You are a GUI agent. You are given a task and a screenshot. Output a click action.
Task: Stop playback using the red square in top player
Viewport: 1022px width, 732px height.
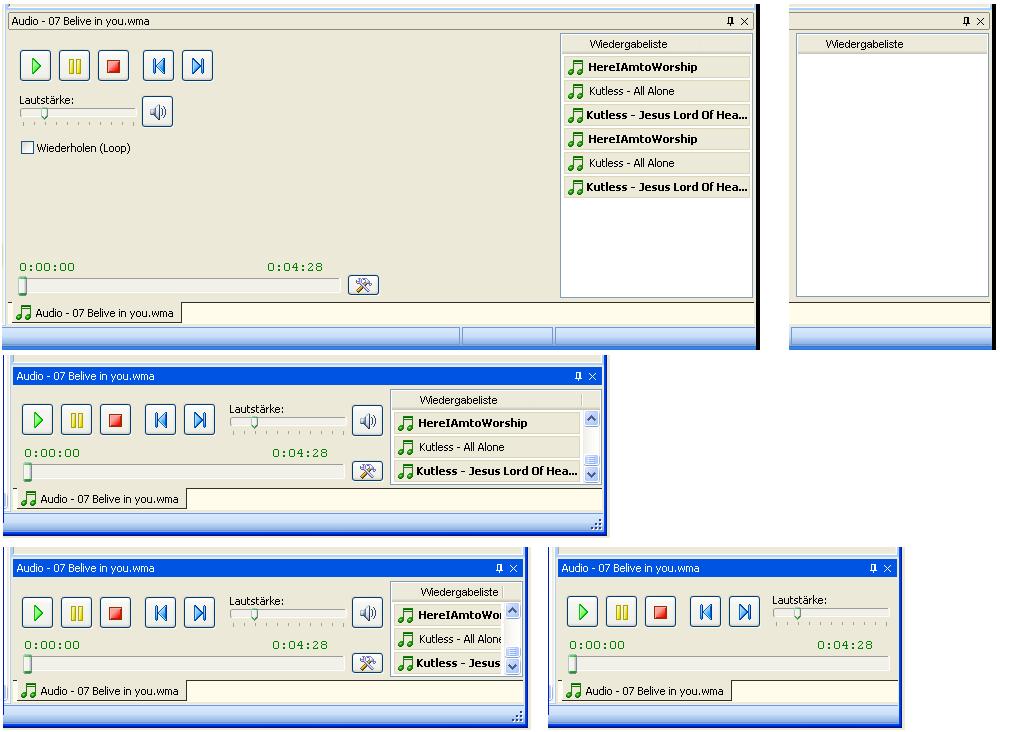point(113,66)
